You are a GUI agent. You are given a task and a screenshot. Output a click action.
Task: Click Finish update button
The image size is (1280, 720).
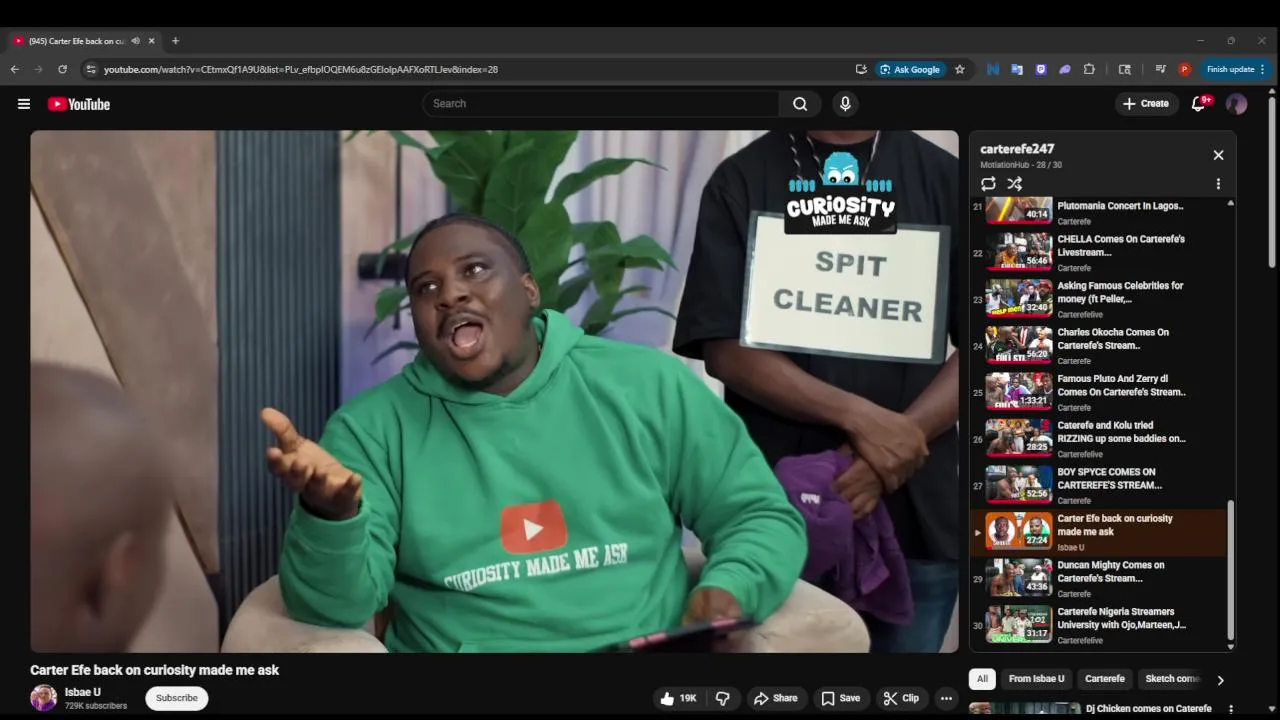pos(1230,69)
